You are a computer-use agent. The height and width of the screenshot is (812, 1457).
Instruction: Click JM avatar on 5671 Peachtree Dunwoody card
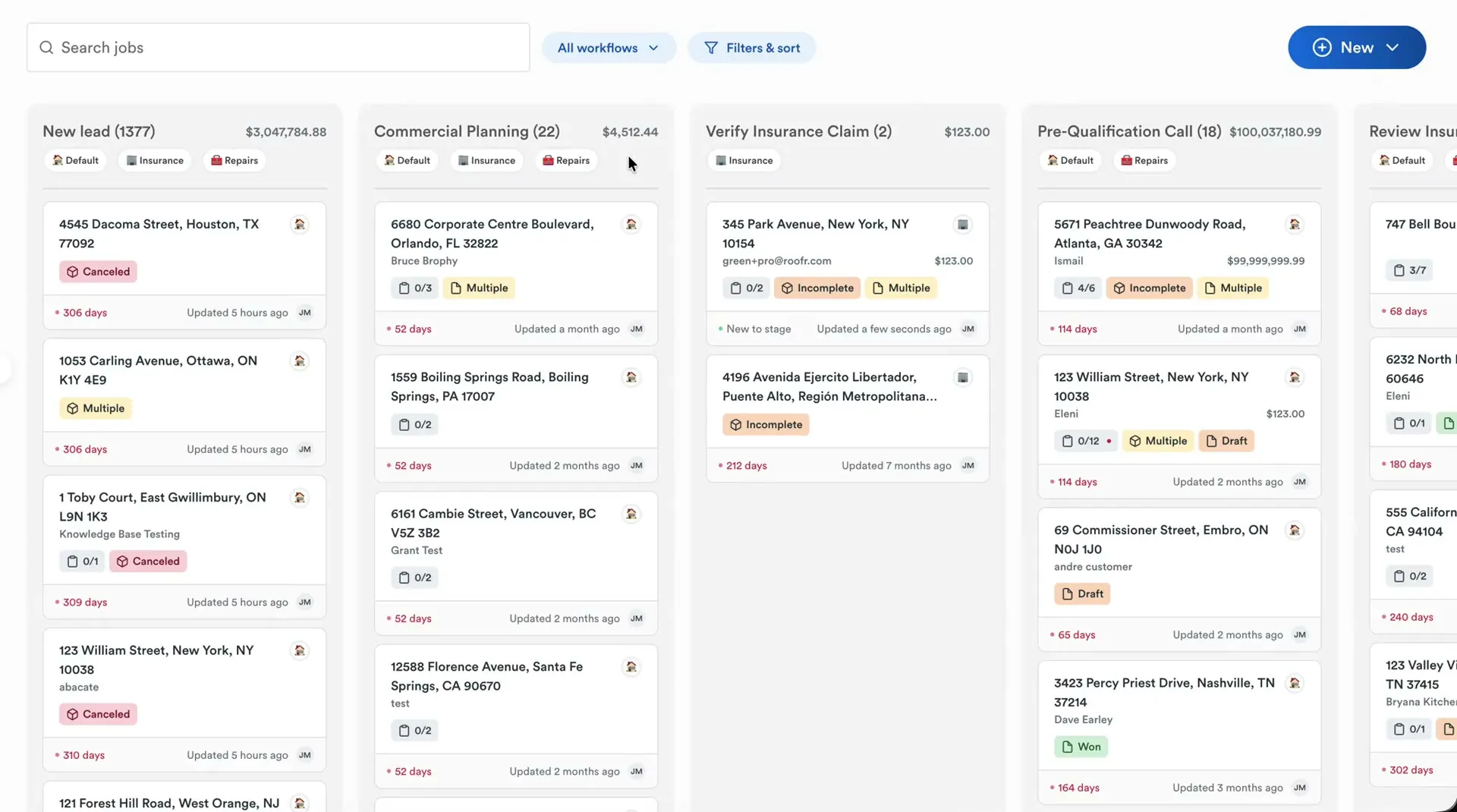[x=1300, y=329]
